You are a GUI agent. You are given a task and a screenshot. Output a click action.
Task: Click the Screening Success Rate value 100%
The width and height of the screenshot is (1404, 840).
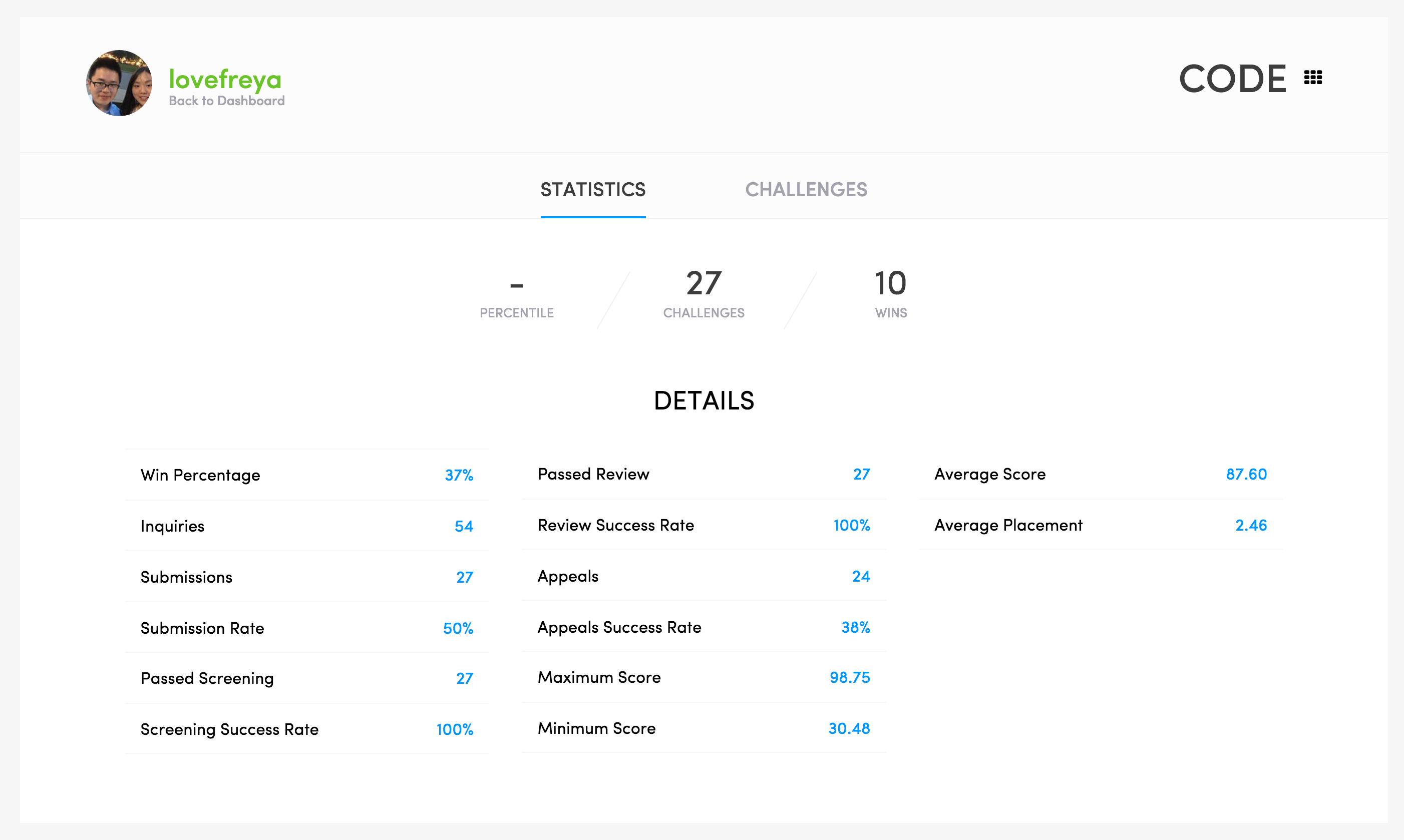(455, 729)
